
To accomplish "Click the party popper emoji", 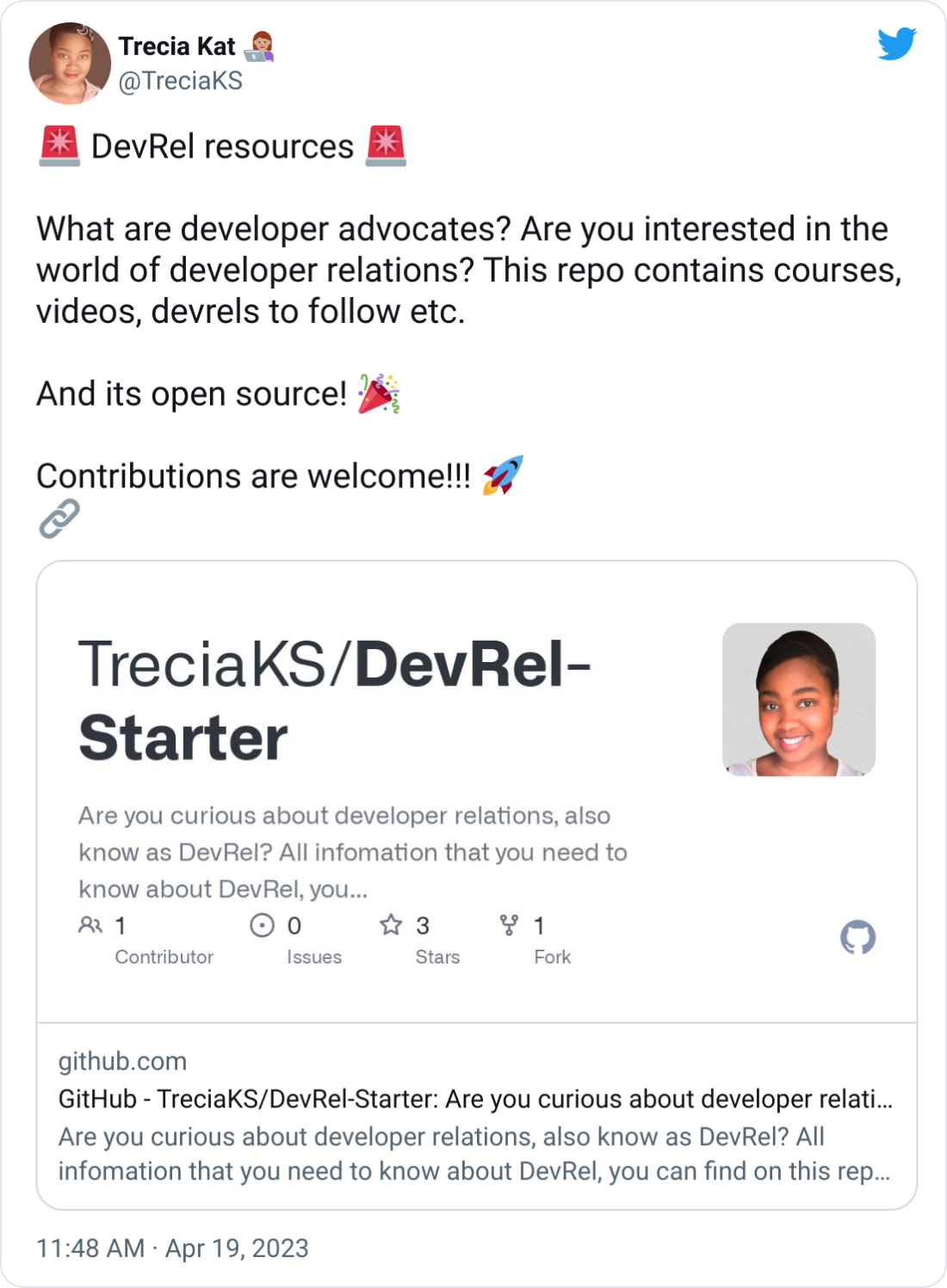I will 378,393.
